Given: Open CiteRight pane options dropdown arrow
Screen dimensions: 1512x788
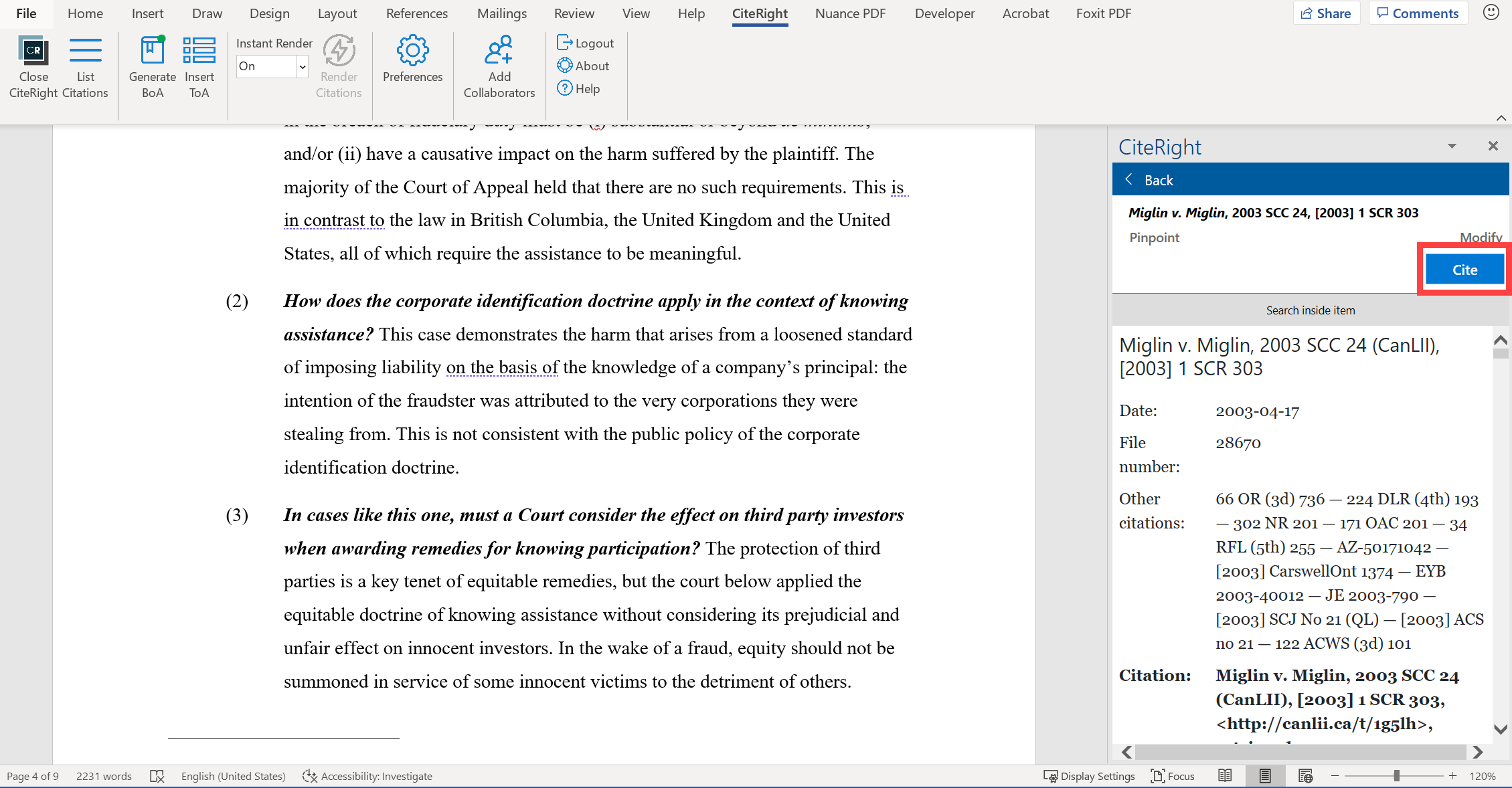Looking at the screenshot, I should 1452,146.
